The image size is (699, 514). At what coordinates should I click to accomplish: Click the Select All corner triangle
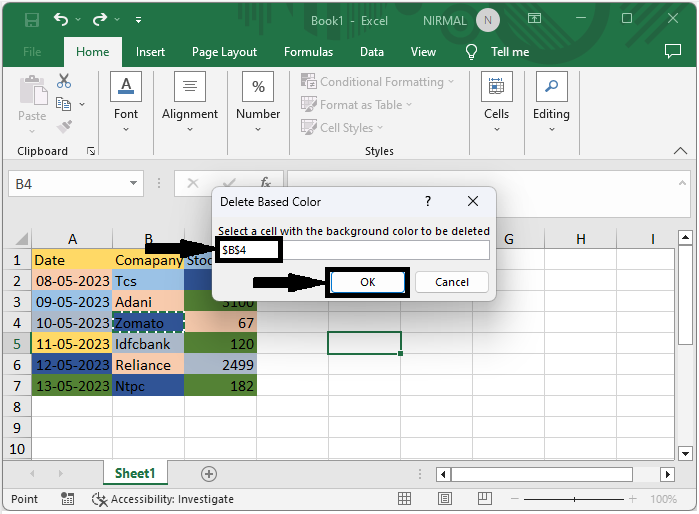(x=21, y=239)
